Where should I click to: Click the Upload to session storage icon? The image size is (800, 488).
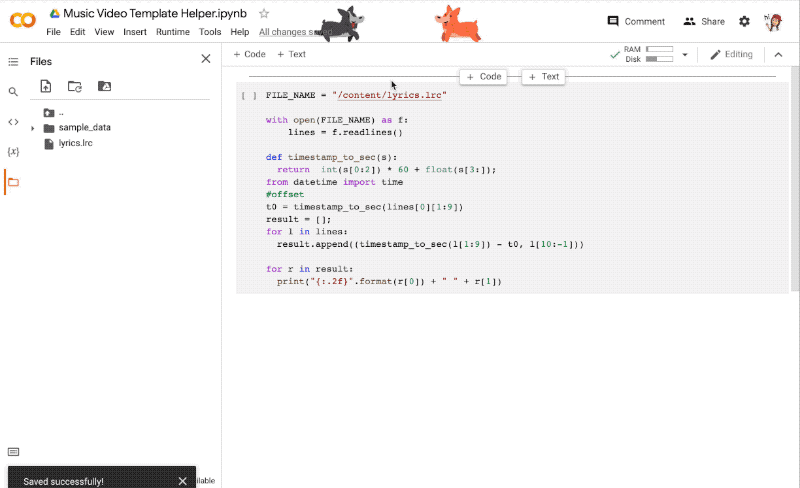tap(46, 87)
